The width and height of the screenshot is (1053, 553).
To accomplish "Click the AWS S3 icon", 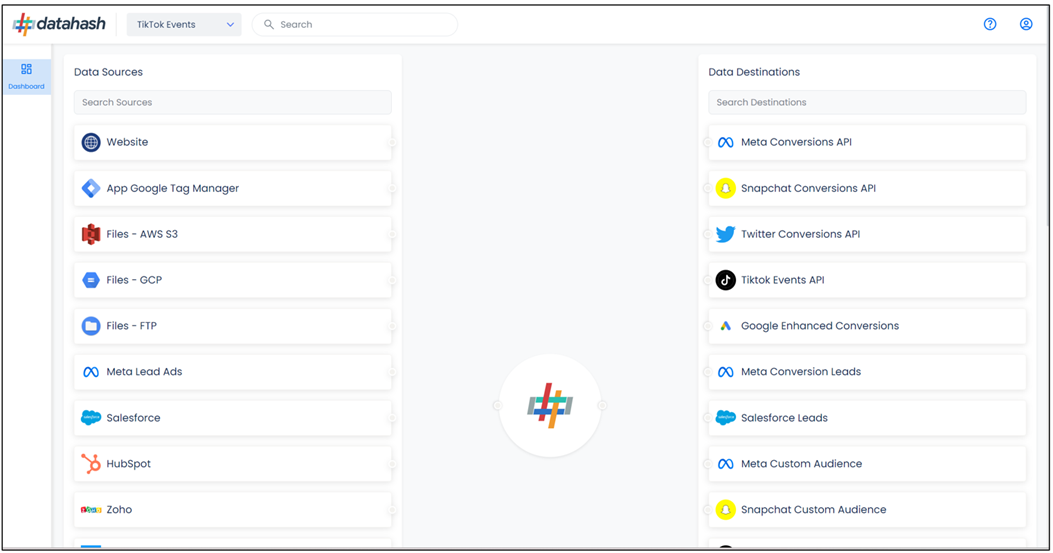I will [x=91, y=234].
